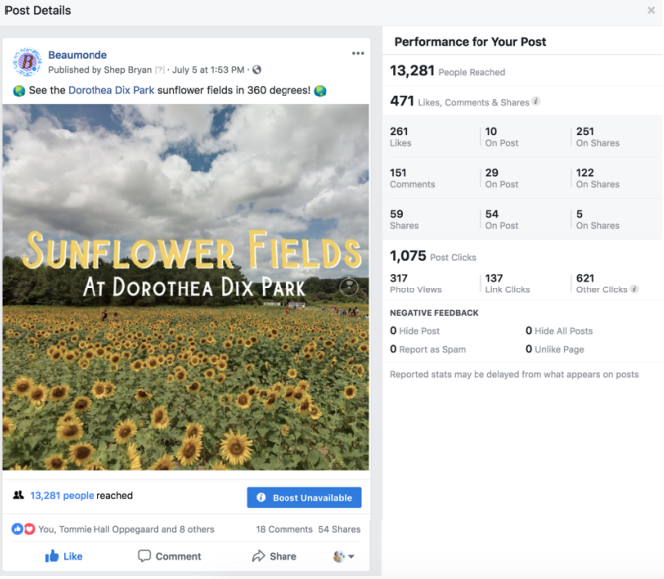Screen dimensions: 664x579
Task: Open the Dorothea Dix Park link
Action: click(x=111, y=90)
